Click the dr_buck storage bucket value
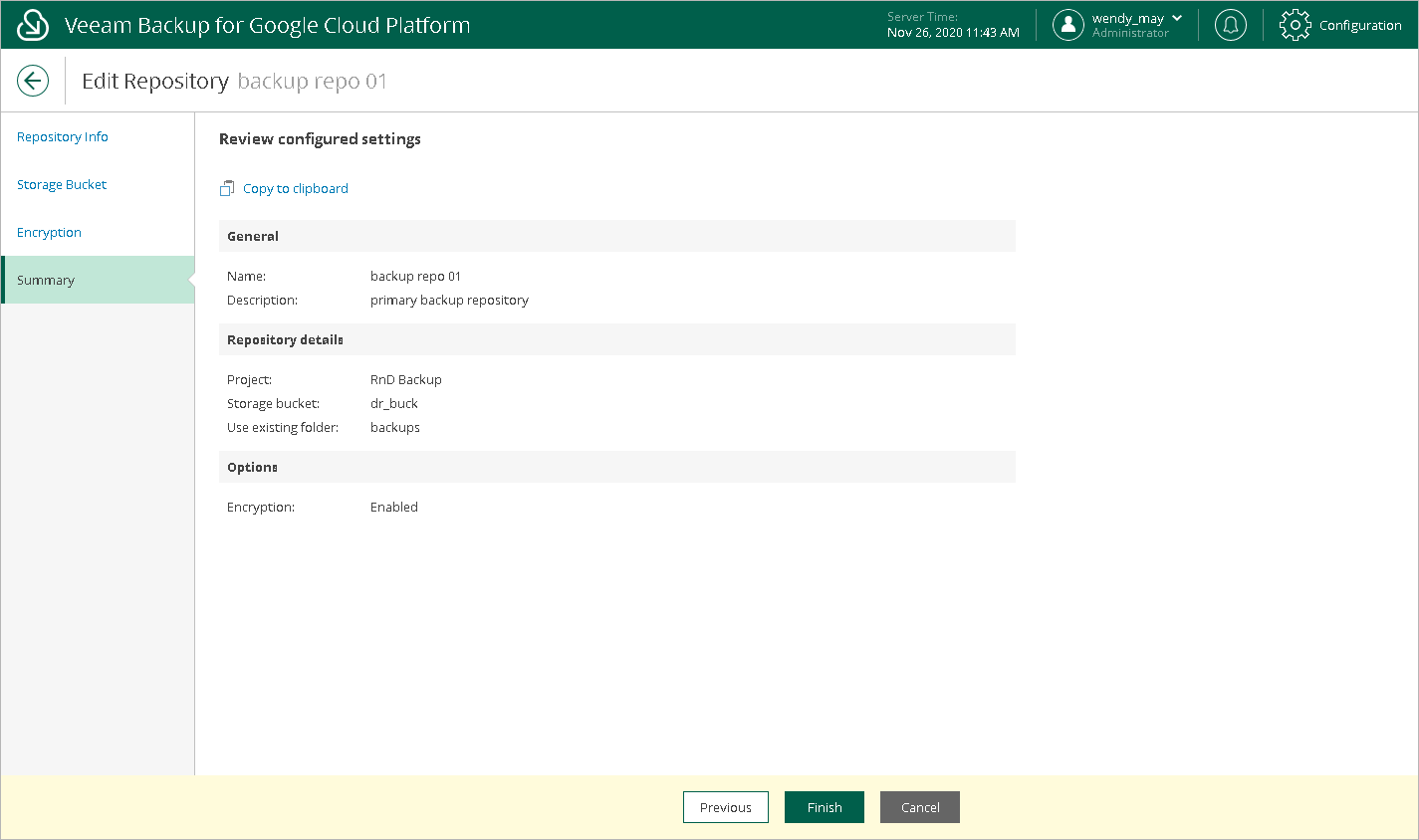Screen dimensions: 1419x840 coord(394,403)
